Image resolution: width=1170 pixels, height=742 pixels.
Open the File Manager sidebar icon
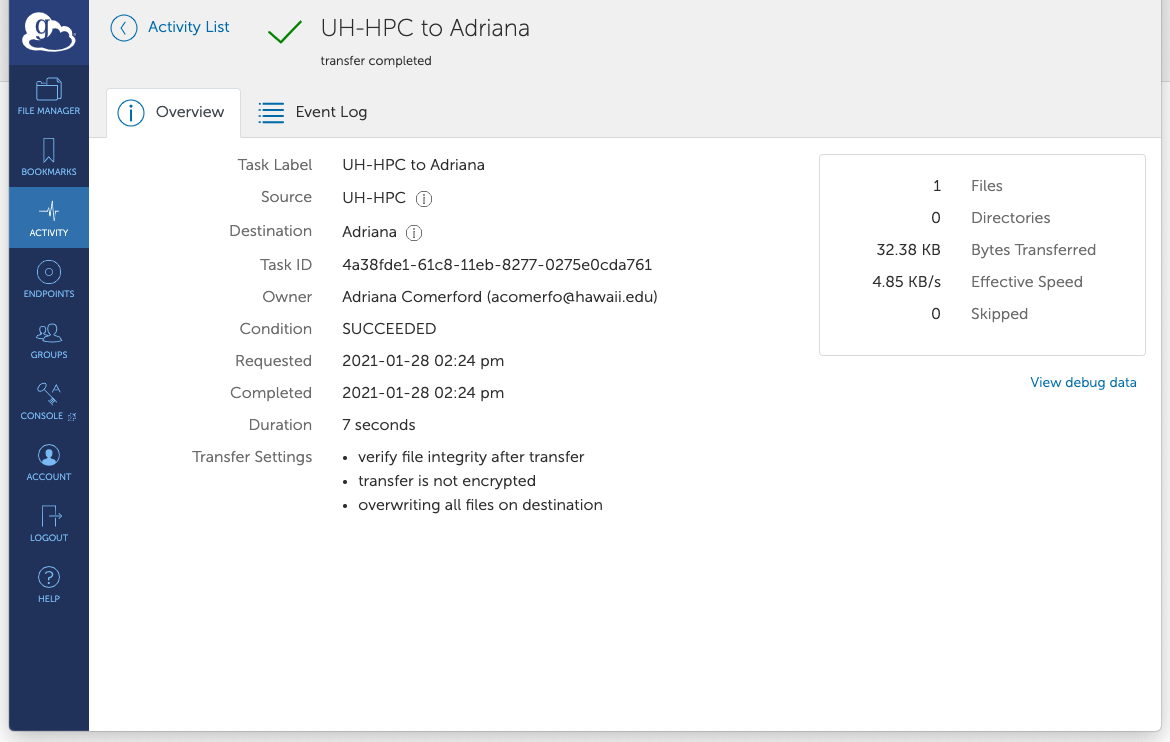[49, 96]
